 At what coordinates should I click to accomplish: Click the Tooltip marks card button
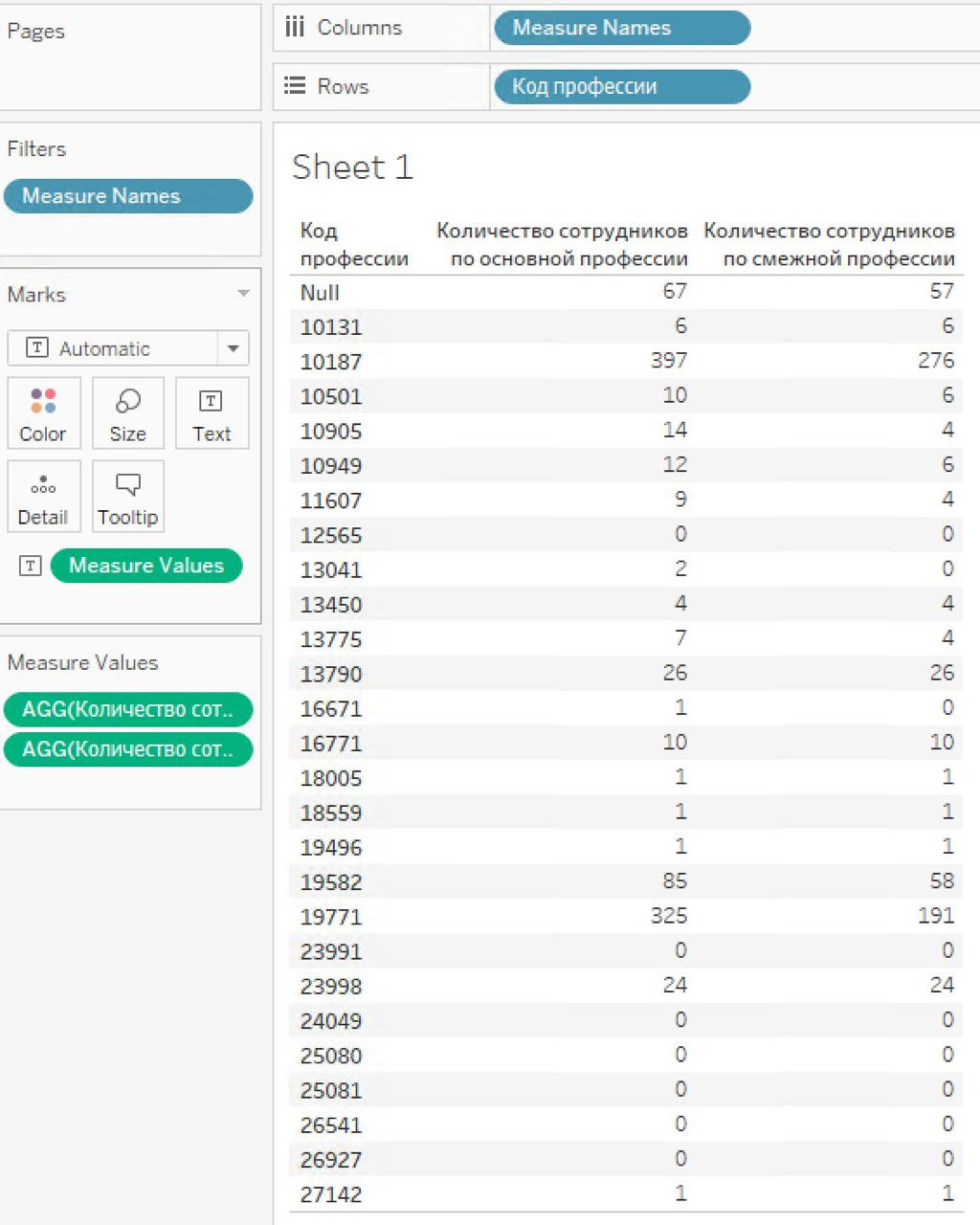(x=127, y=496)
